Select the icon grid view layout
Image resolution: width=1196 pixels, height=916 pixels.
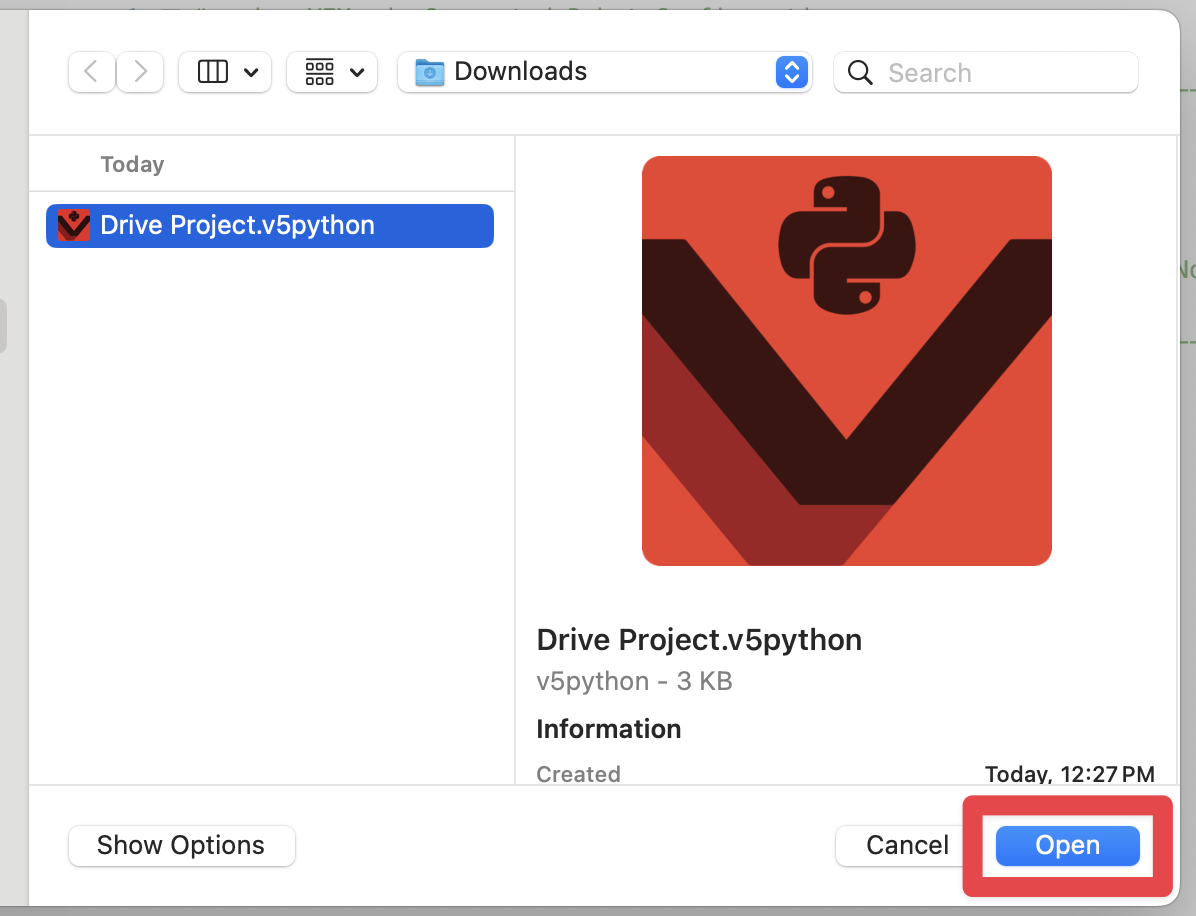[x=320, y=71]
